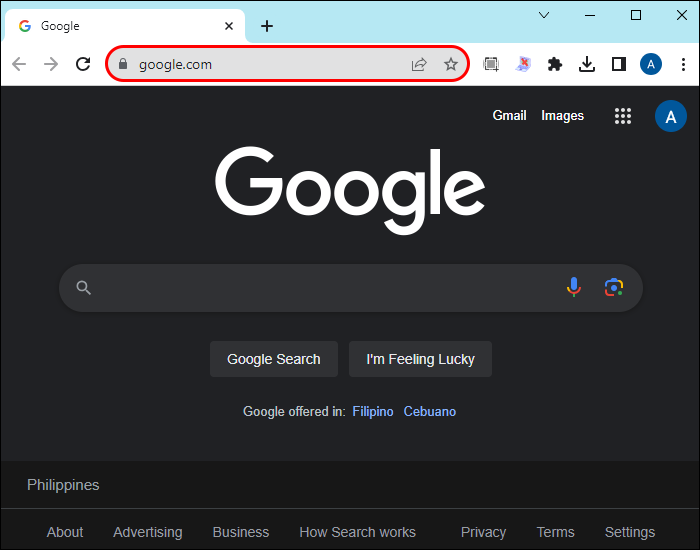The height and width of the screenshot is (550, 700).
Task: Open new tab with plus button
Action: coord(267,26)
